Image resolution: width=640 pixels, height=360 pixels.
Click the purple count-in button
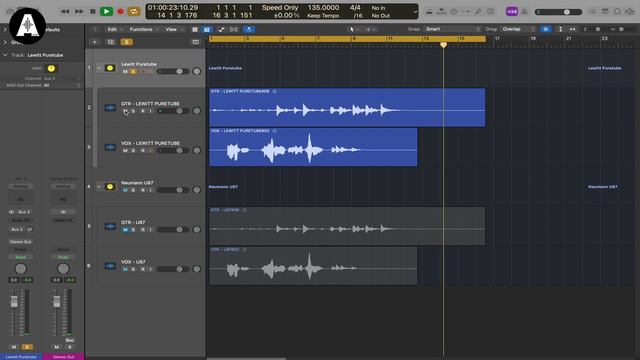click(512, 11)
